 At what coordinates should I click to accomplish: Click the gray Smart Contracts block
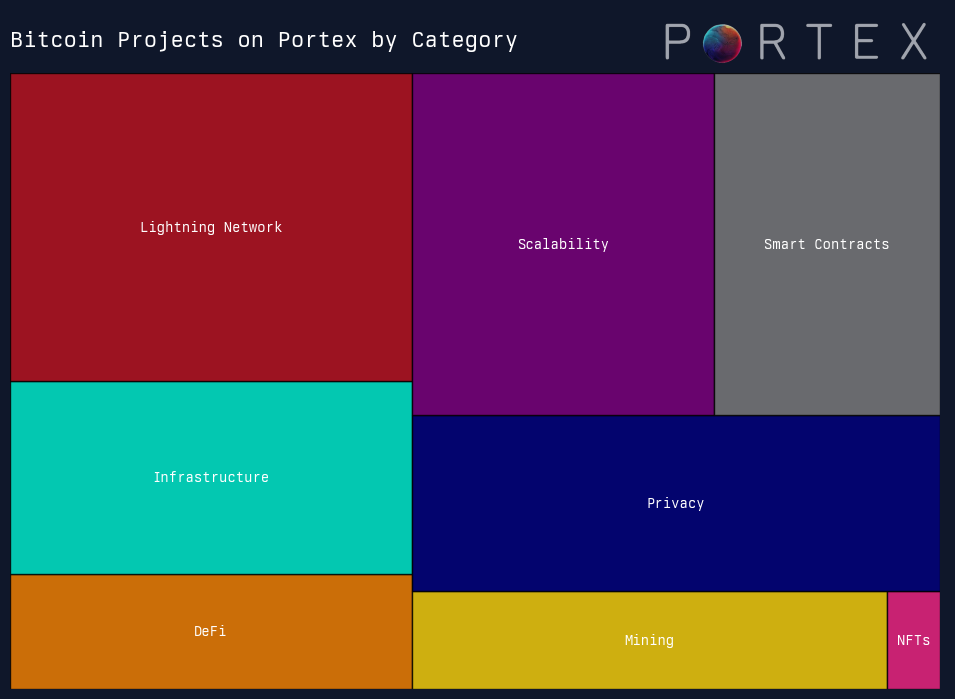coord(827,245)
